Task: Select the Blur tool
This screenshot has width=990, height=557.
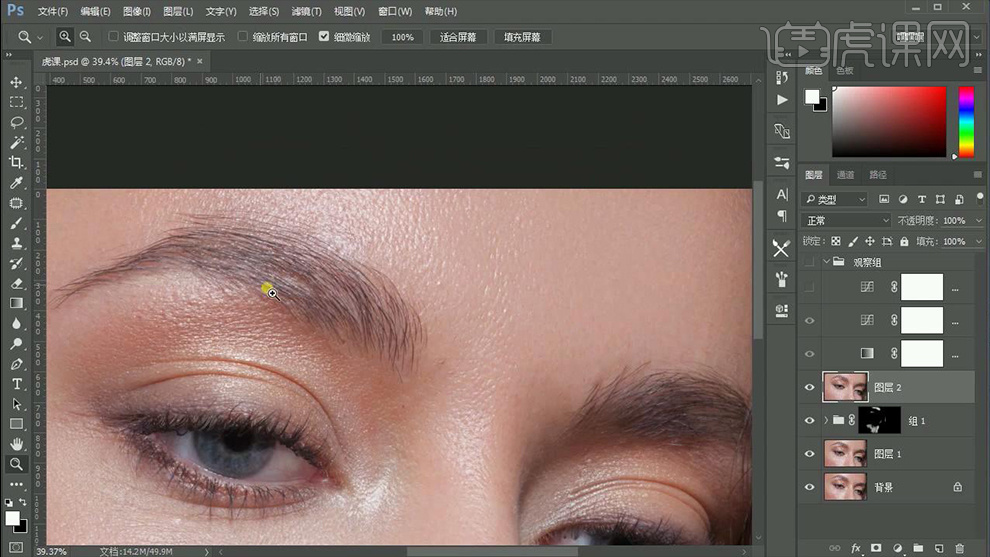Action: (16, 324)
